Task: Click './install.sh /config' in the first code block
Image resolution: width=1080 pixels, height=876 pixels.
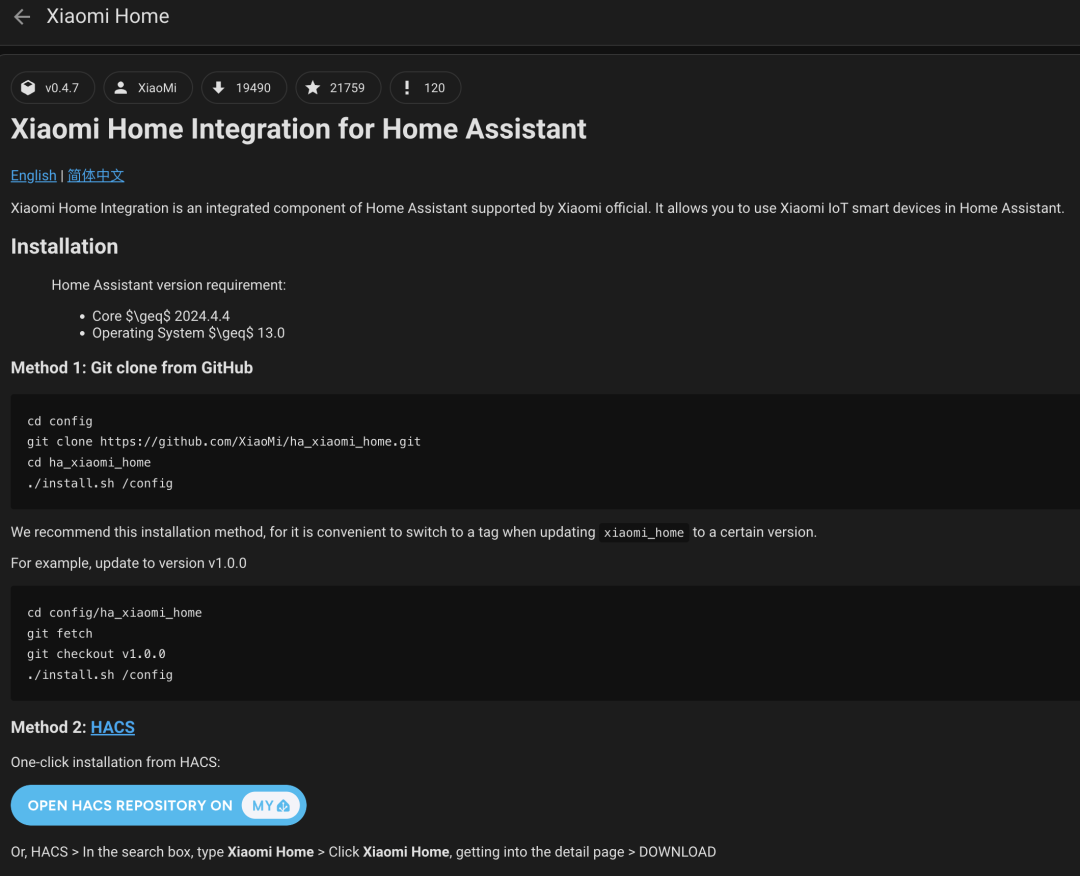Action: point(100,483)
